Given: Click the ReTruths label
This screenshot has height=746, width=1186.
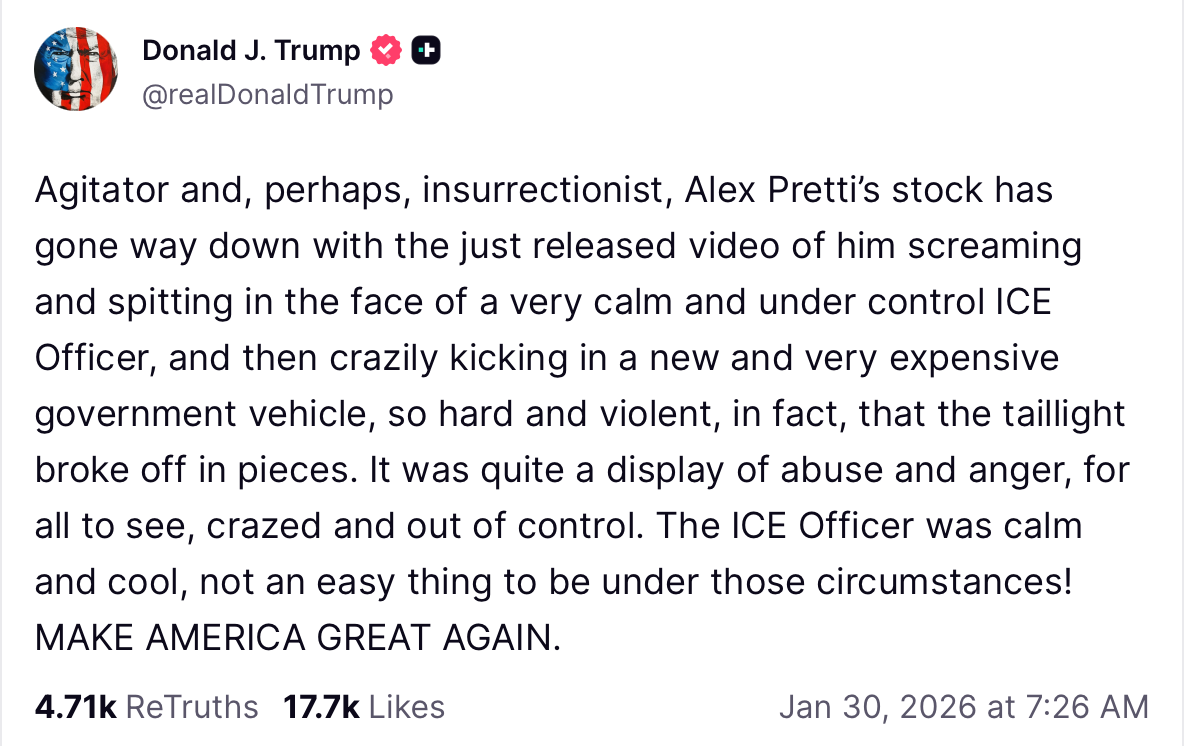Looking at the screenshot, I should (193, 707).
